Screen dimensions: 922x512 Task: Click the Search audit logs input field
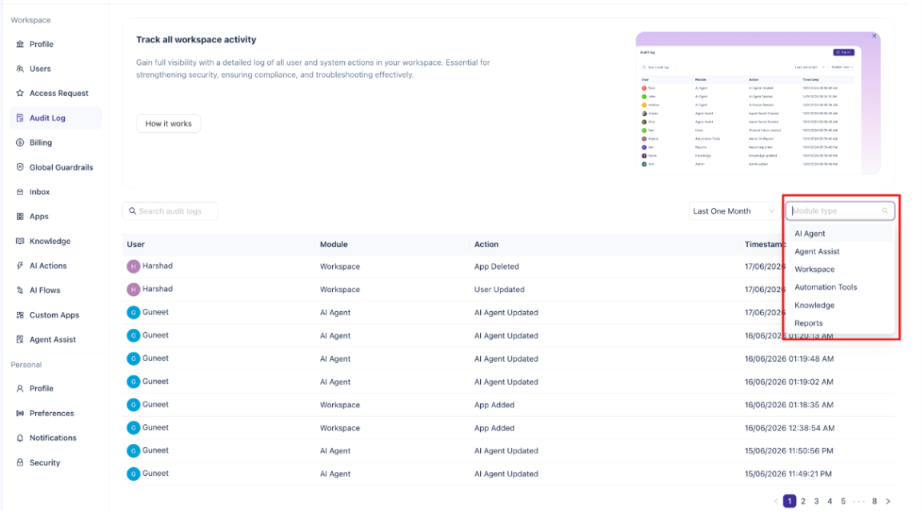pos(170,211)
